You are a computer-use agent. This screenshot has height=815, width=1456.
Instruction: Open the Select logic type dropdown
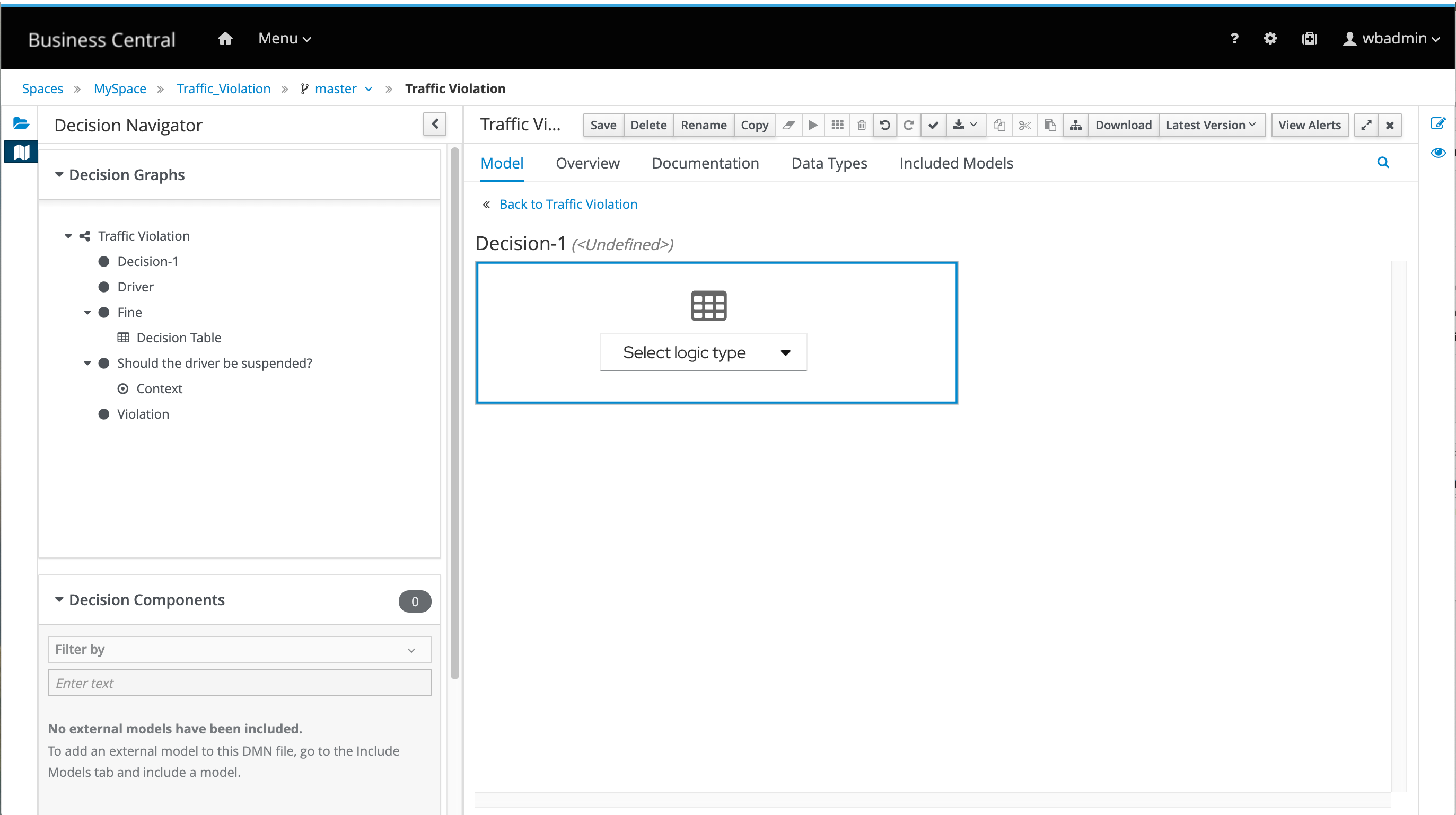(x=703, y=352)
